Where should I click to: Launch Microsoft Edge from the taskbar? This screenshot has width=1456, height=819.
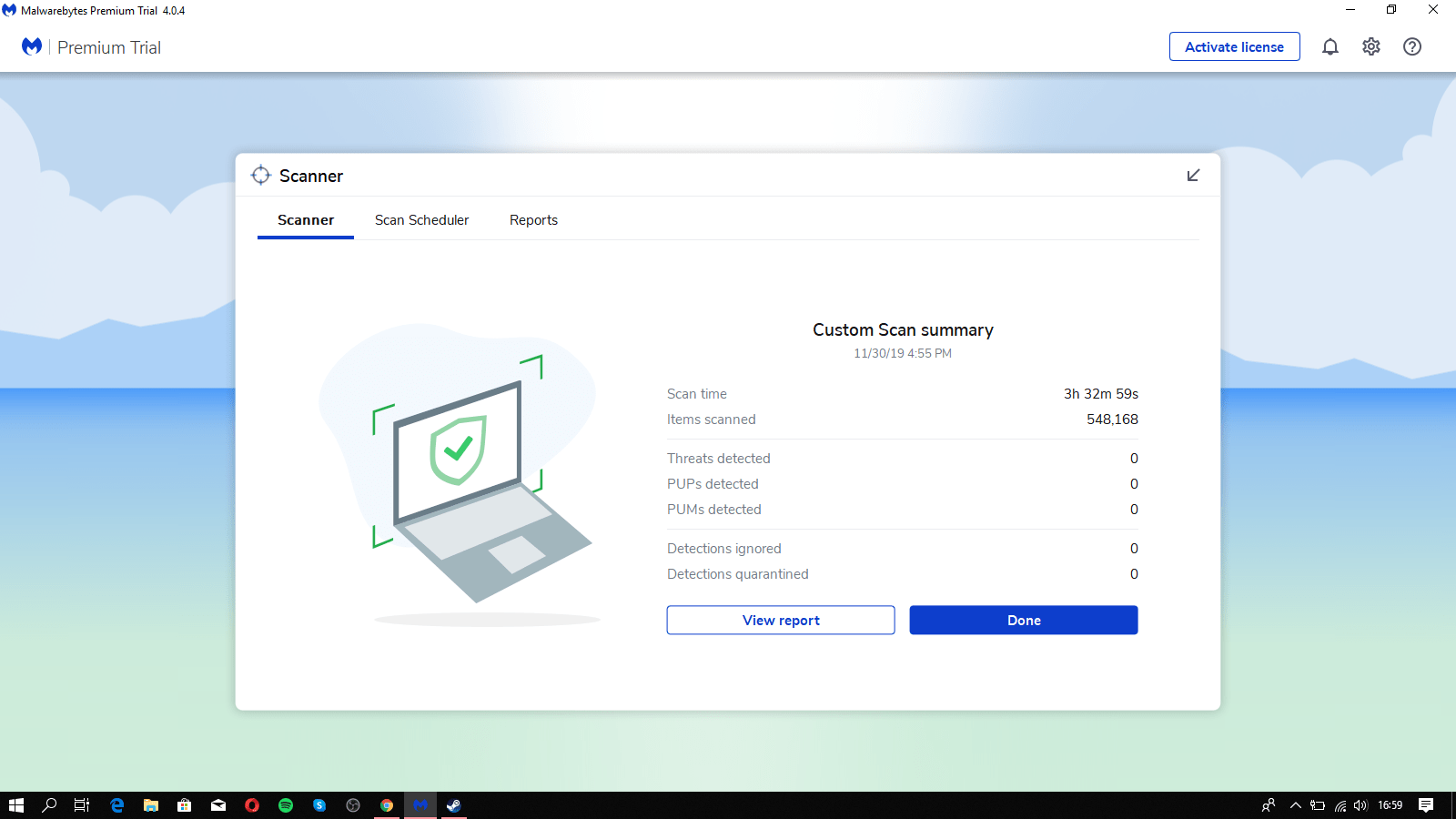pos(117,805)
